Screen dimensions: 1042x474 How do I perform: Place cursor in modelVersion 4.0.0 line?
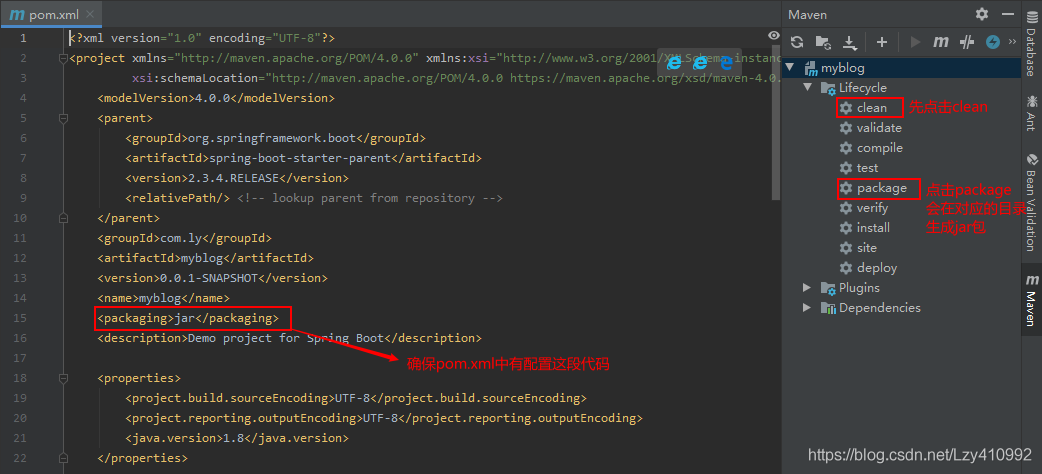pyautogui.click(x=215, y=98)
